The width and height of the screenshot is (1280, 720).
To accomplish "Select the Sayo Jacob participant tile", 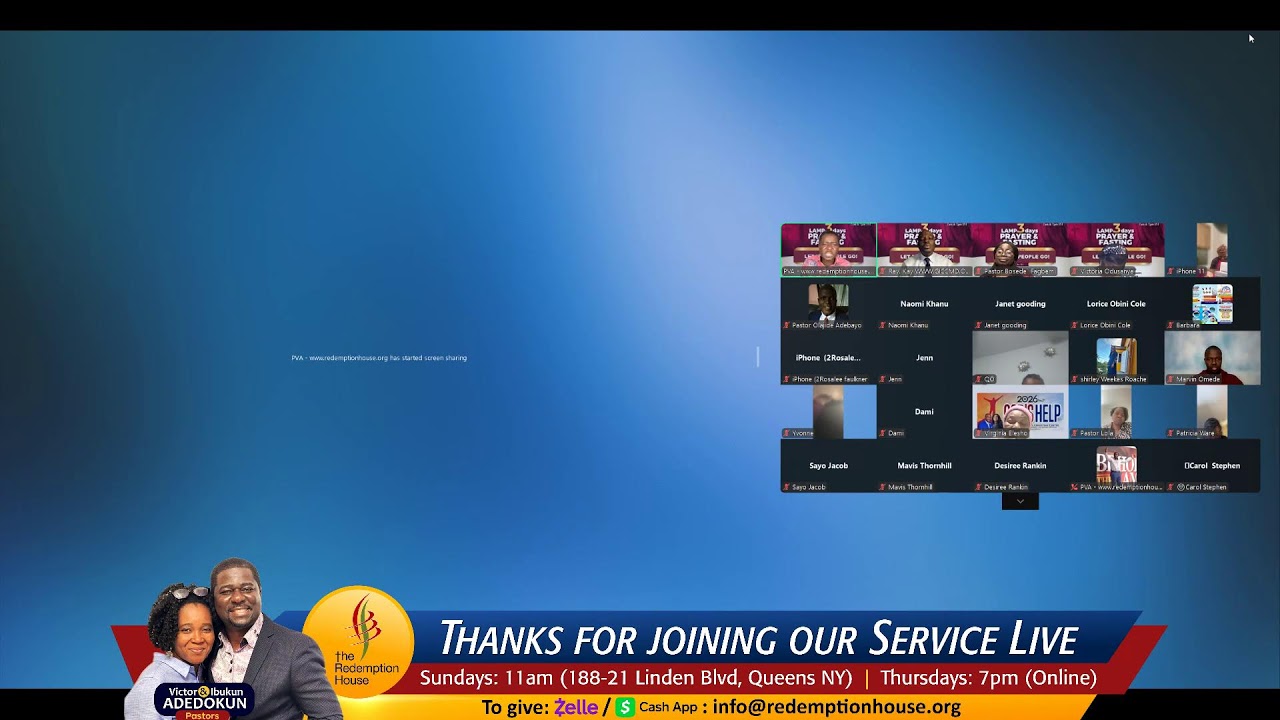I will coord(828,466).
